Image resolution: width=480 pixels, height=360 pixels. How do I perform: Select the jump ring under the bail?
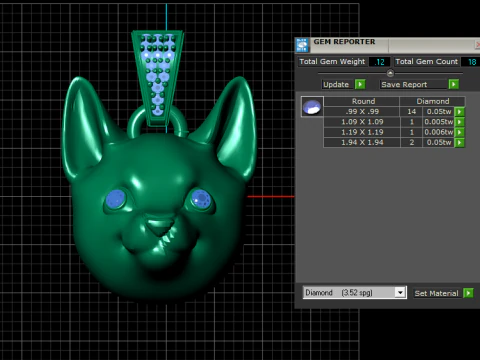click(157, 123)
